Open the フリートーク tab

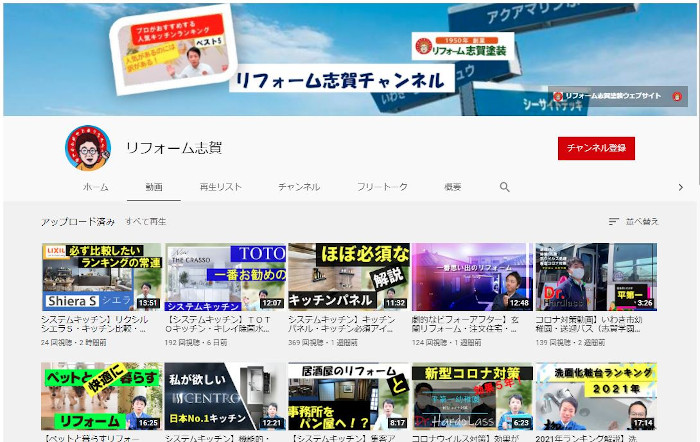[382, 187]
